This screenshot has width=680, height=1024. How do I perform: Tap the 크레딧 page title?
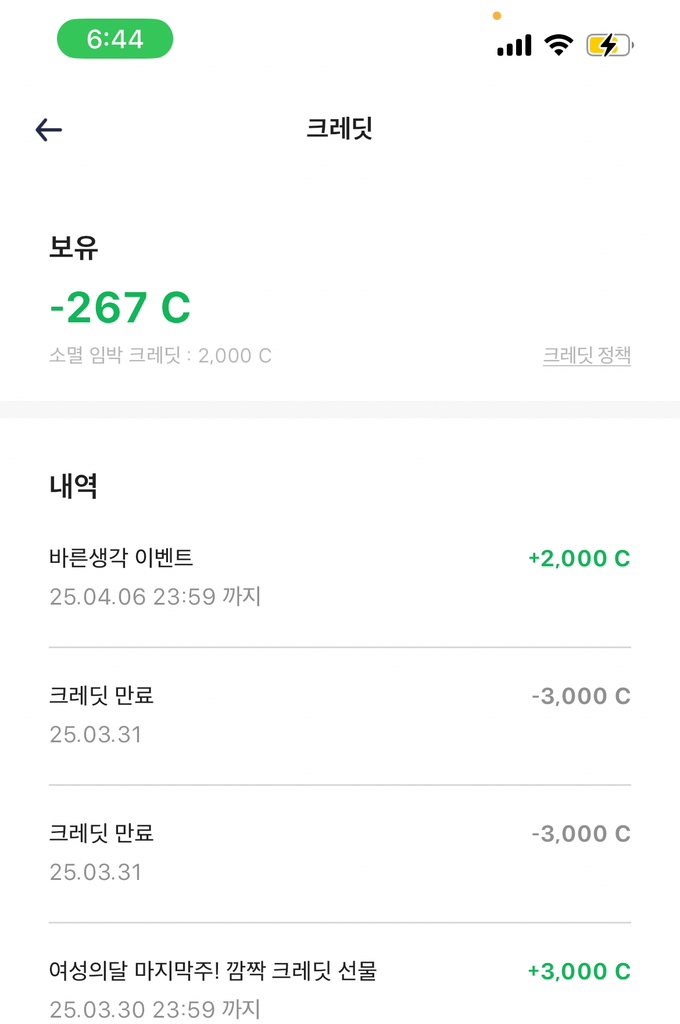(x=339, y=129)
